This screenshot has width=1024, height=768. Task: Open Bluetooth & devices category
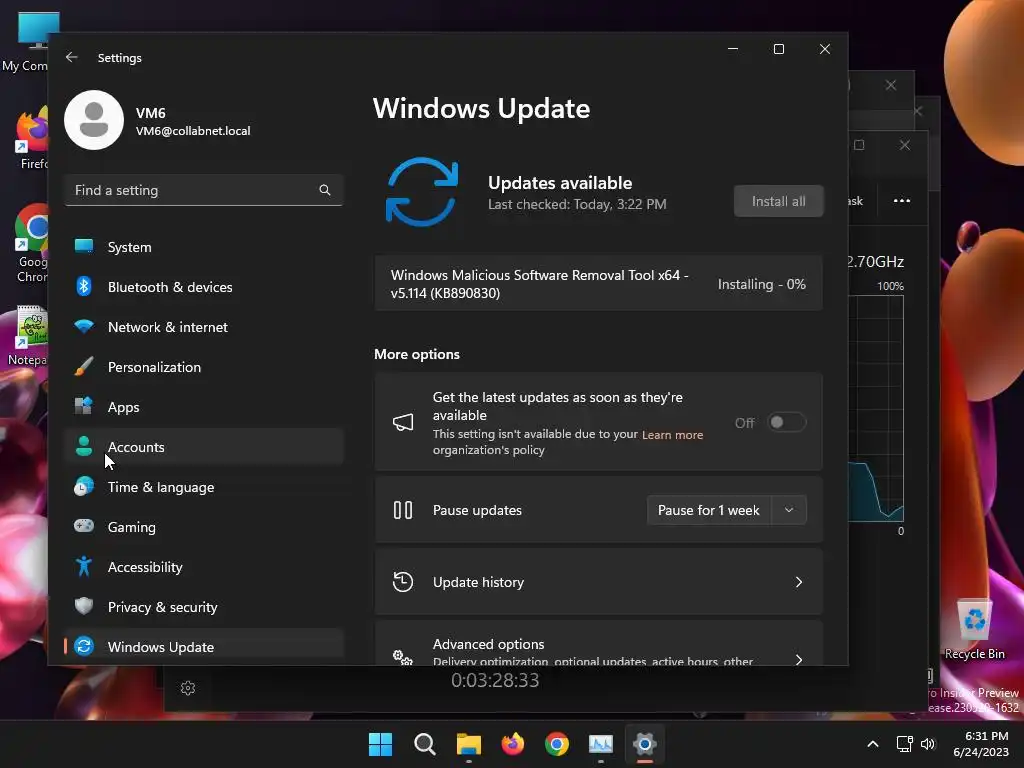(204, 287)
